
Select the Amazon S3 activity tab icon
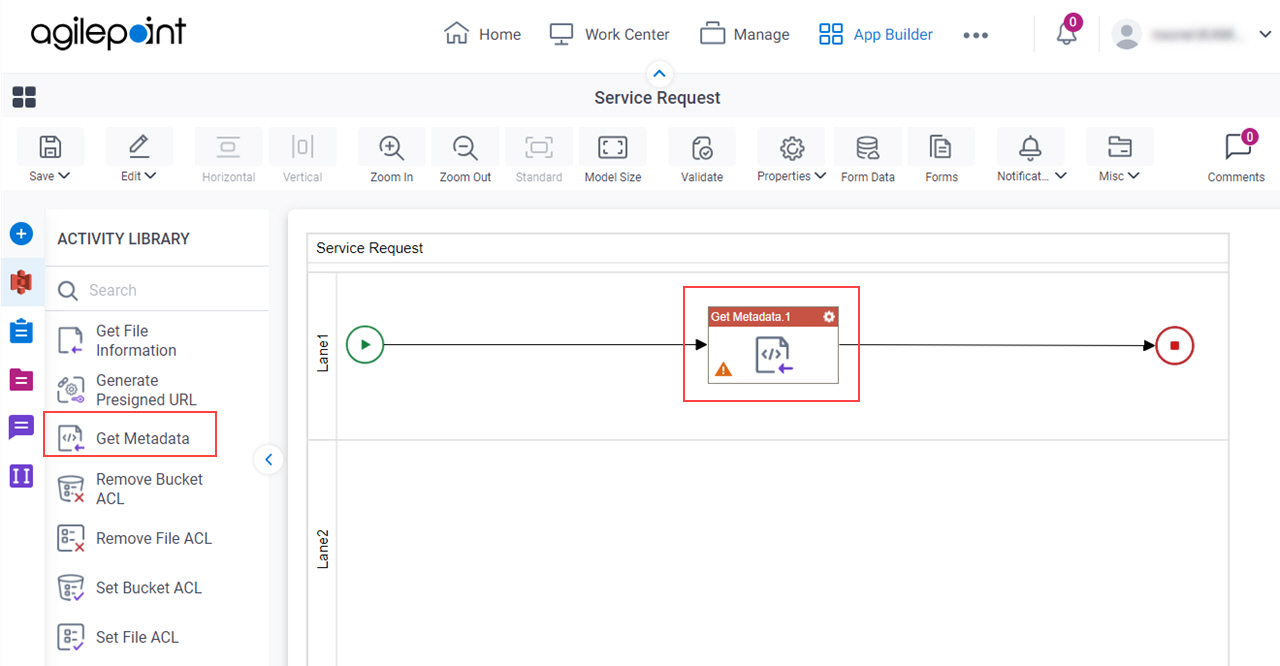click(x=21, y=282)
